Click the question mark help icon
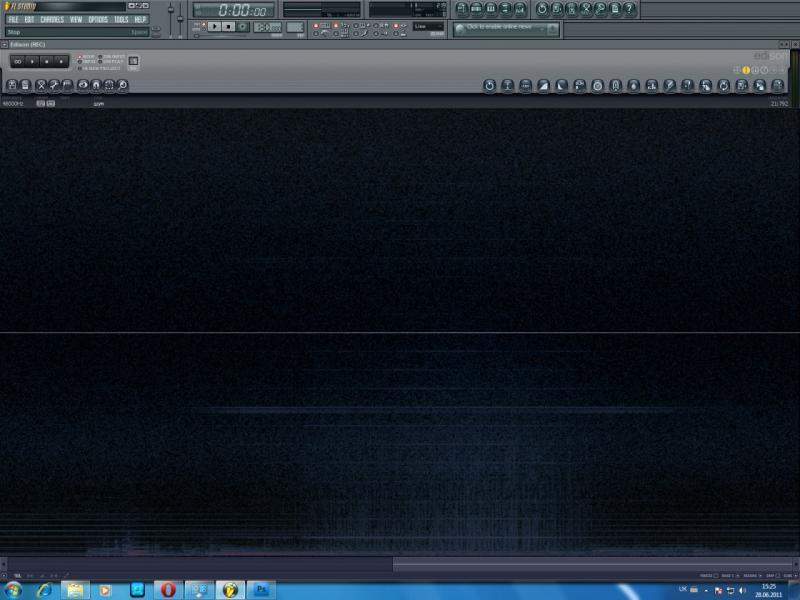 tap(630, 9)
